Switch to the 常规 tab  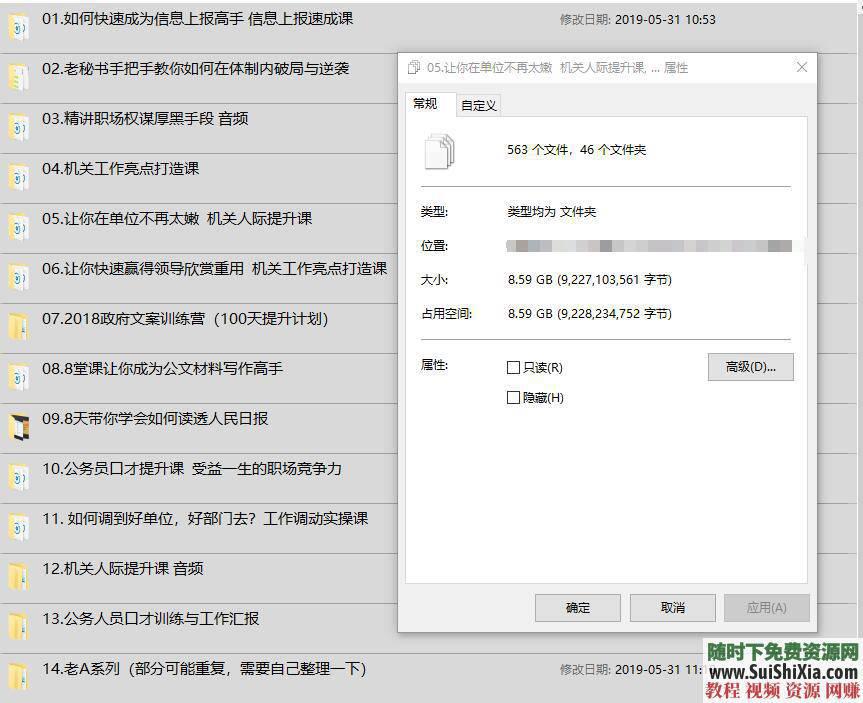(429, 104)
